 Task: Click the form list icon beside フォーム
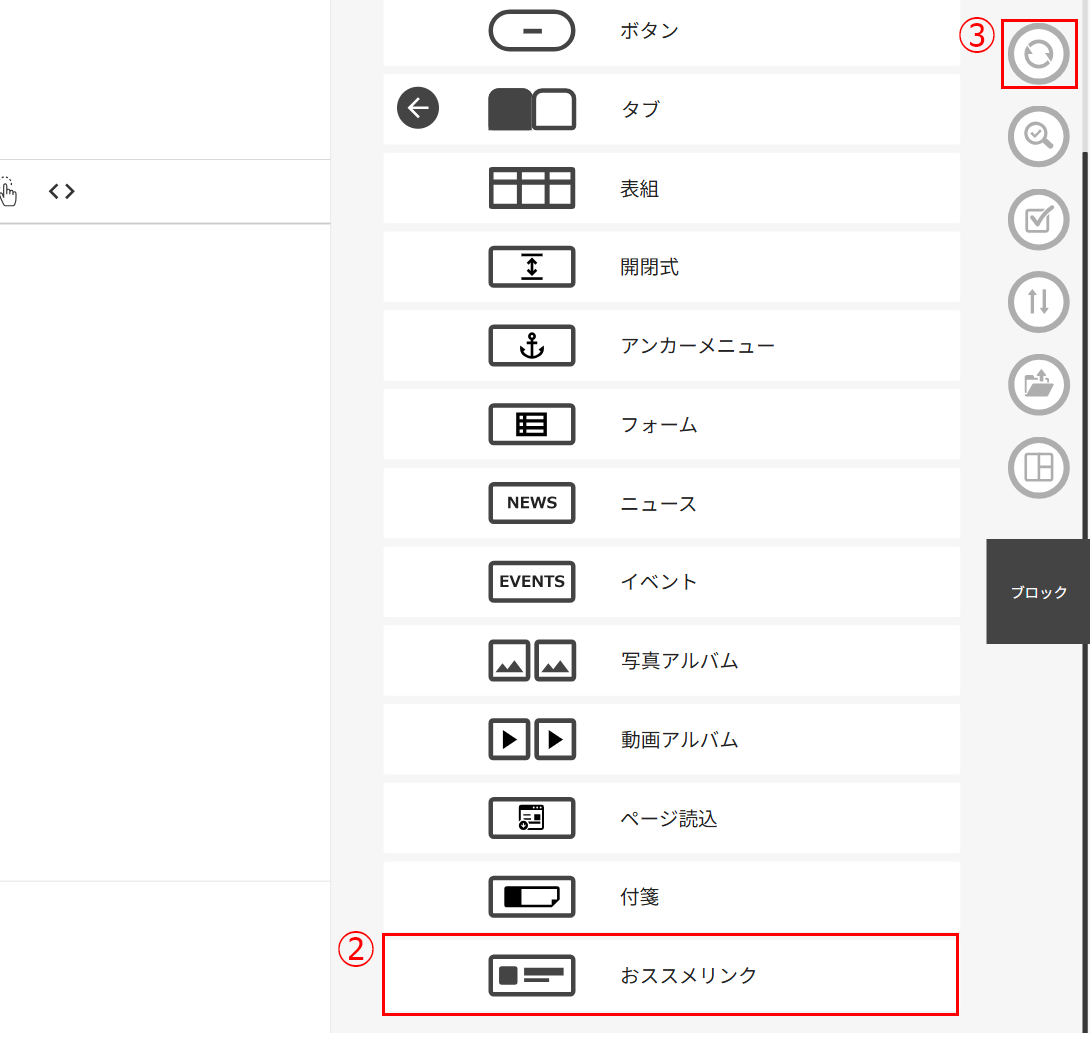pyautogui.click(x=532, y=423)
